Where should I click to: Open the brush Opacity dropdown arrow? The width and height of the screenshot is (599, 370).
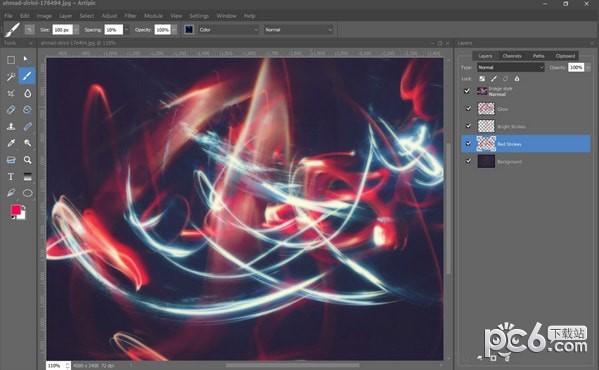tap(174, 29)
